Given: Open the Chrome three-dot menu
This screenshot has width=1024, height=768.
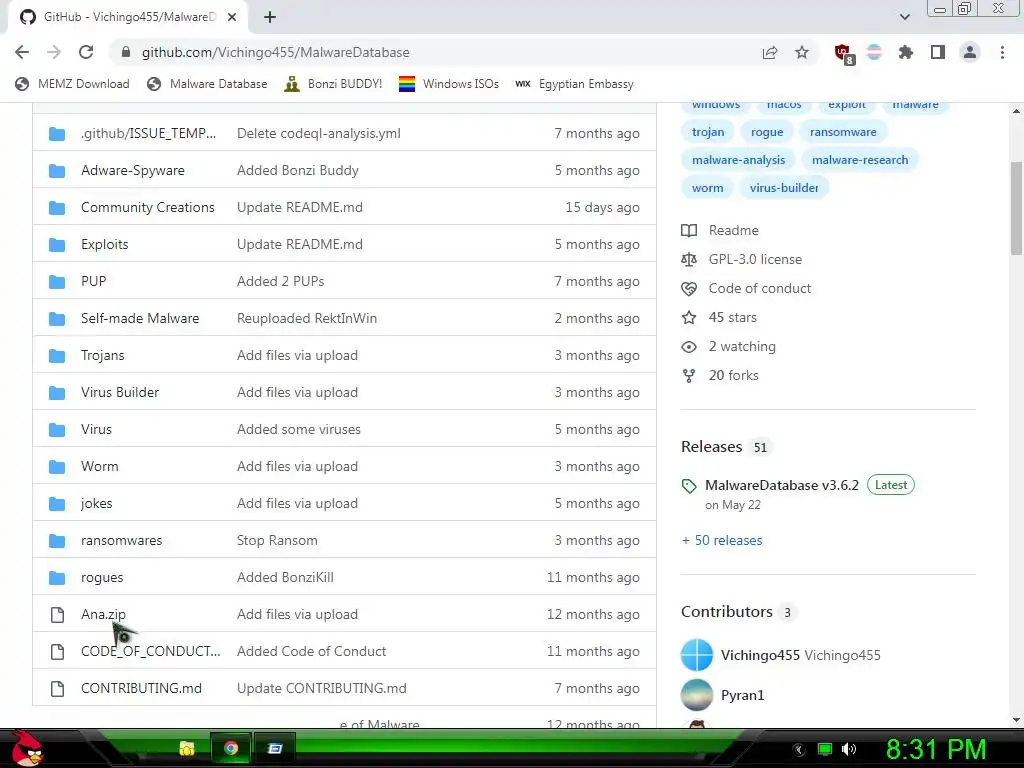Looking at the screenshot, I should point(1002,52).
